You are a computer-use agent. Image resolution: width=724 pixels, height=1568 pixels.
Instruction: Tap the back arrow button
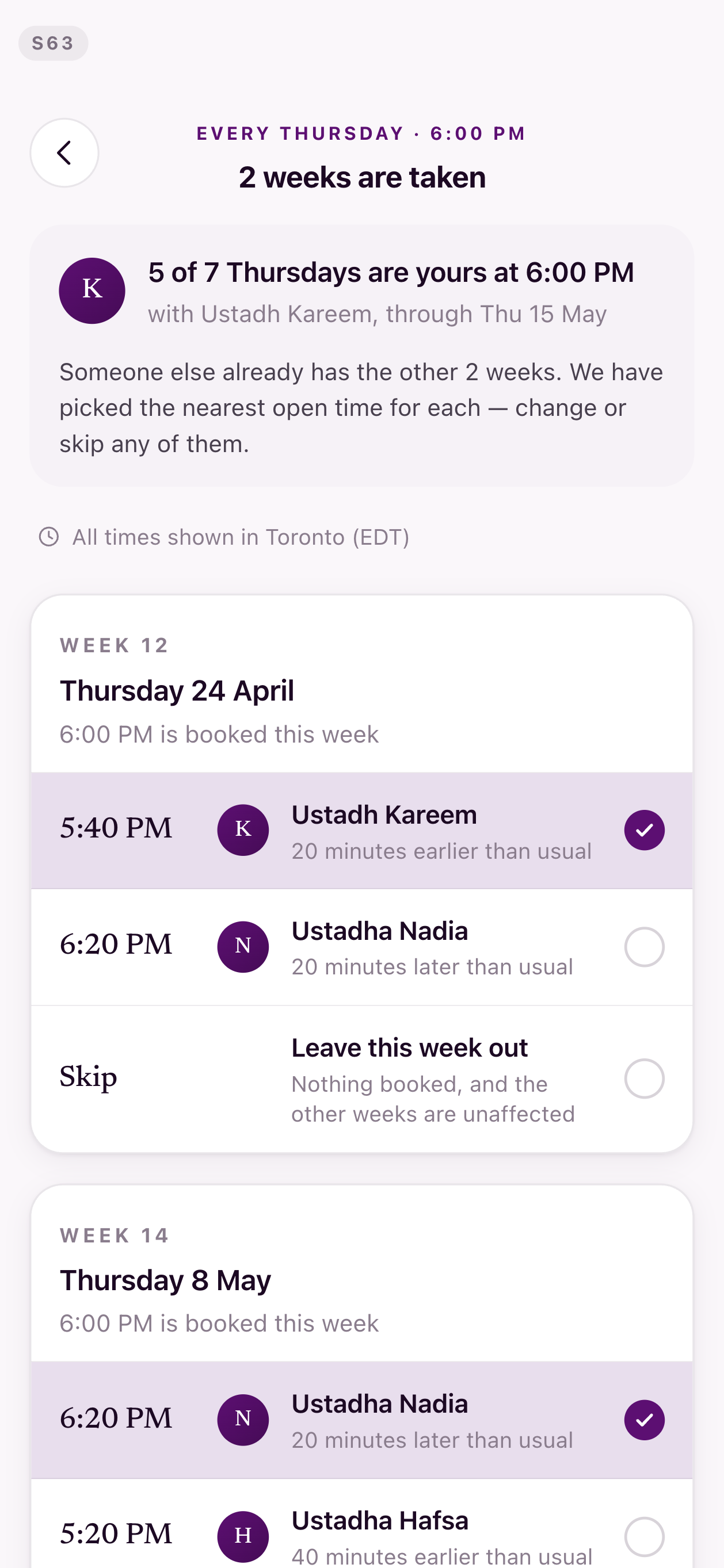click(64, 153)
